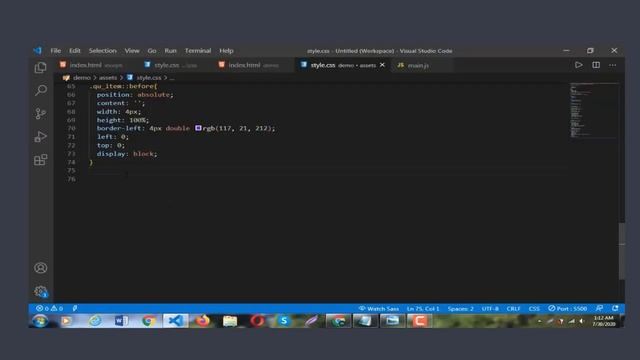The height and width of the screenshot is (360, 640).
Task: Open Skype from taskbar
Action: pos(284,321)
